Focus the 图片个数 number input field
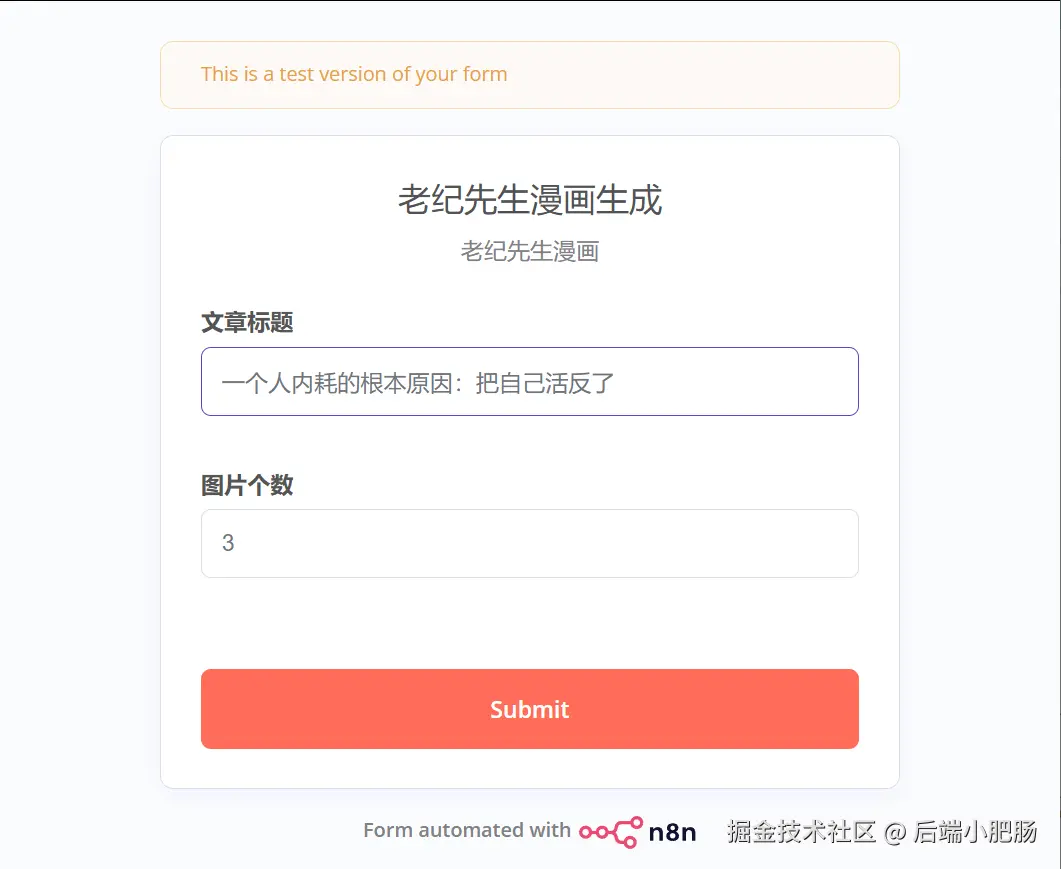The image size is (1061, 869). pyautogui.click(x=529, y=544)
